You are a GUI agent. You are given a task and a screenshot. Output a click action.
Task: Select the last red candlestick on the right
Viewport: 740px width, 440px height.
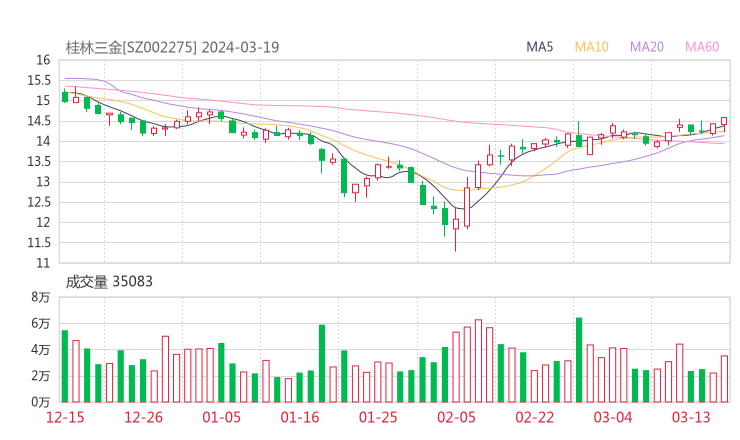(724, 122)
